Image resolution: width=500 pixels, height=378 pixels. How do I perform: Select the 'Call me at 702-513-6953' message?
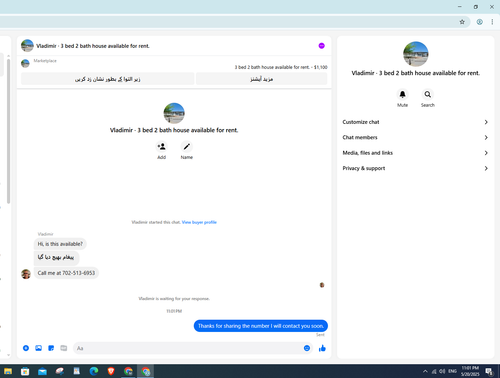[x=66, y=273]
